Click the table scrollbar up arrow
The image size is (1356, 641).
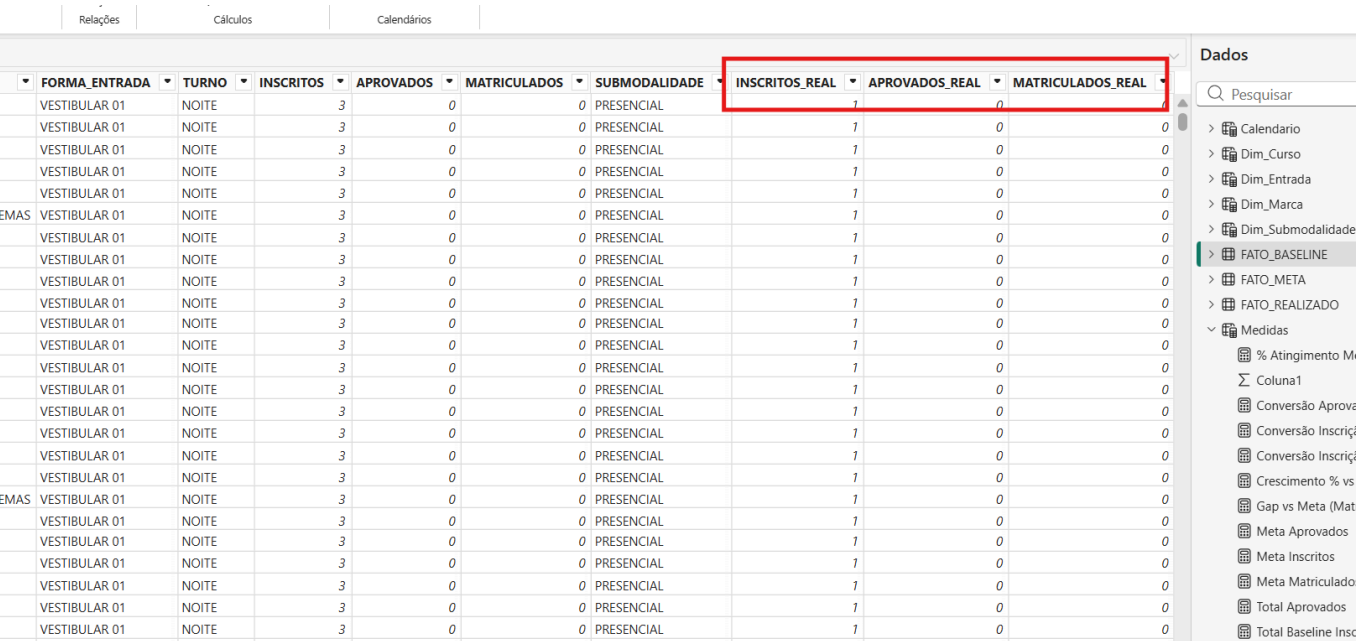[x=1183, y=102]
